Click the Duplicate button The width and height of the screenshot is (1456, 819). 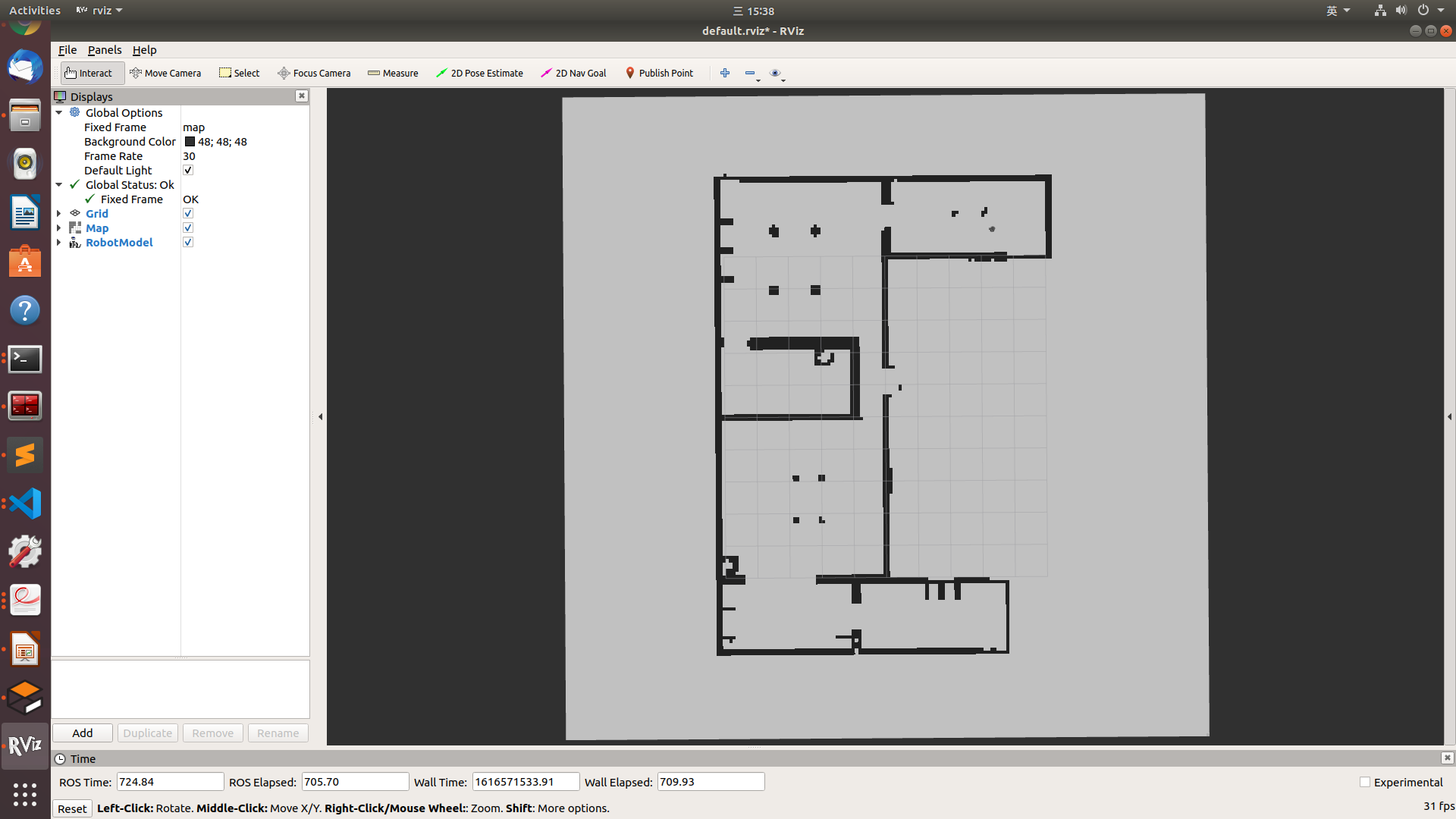(148, 733)
